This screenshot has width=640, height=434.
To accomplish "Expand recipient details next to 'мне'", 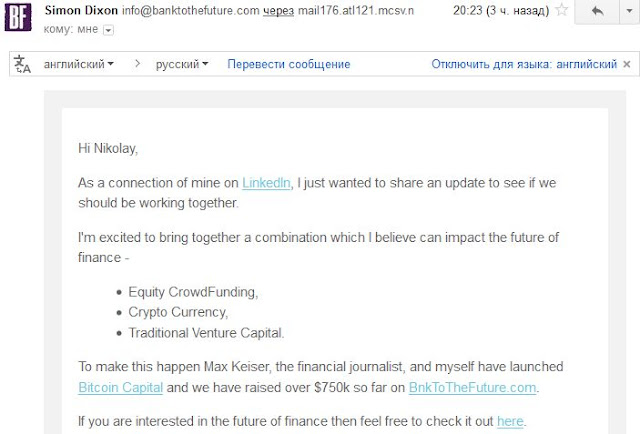I will click(108, 30).
